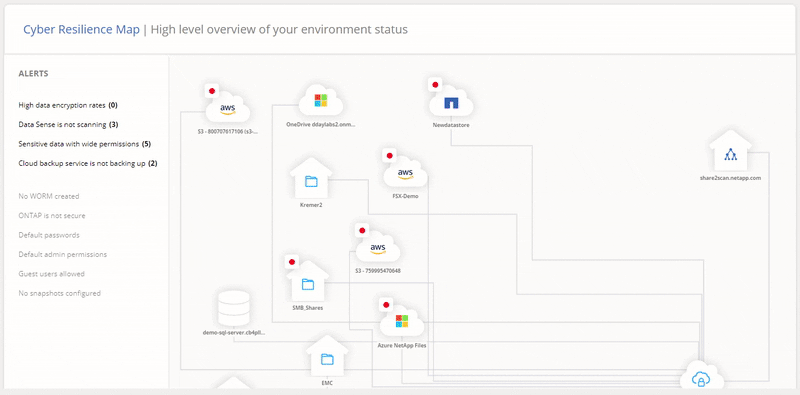This screenshot has width=800, height=395.
Task: Click the Azure NetApp Files label
Action: tap(402, 345)
